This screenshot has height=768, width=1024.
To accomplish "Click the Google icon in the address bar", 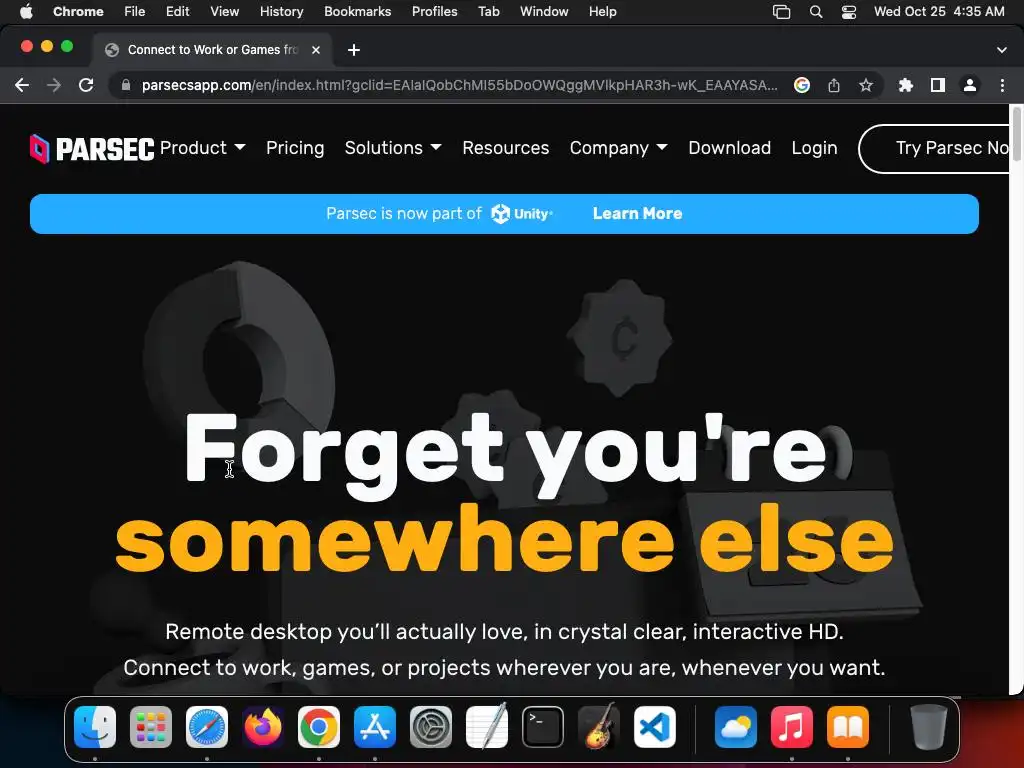I will click(801, 85).
